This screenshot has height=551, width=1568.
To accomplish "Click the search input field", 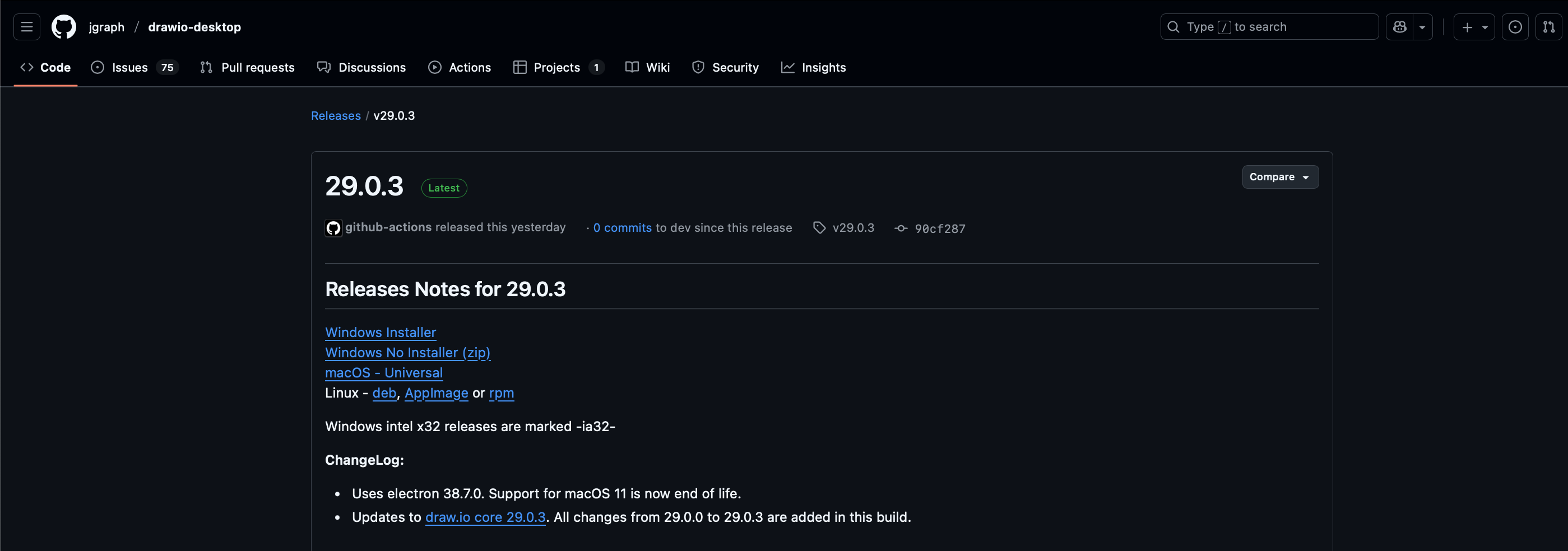I will pyautogui.click(x=1269, y=27).
